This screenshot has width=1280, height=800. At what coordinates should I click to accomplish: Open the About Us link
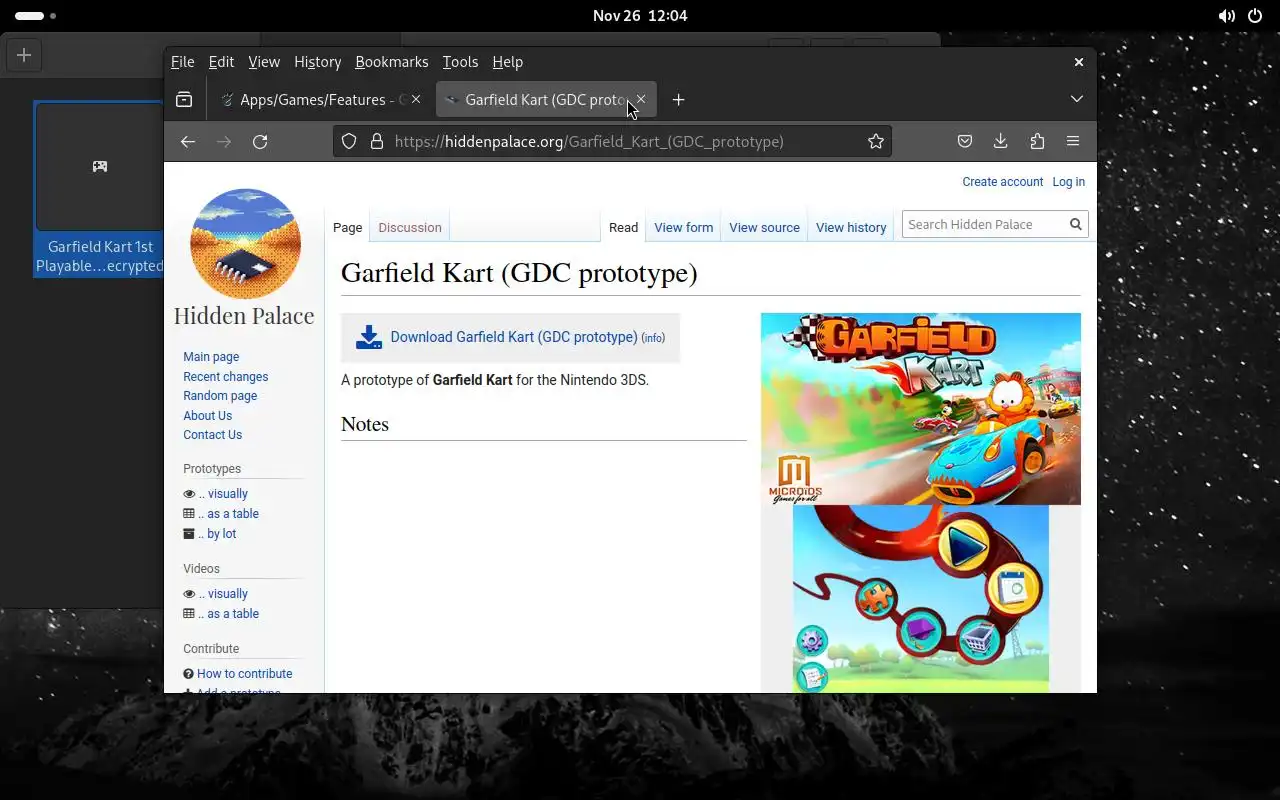tap(208, 416)
